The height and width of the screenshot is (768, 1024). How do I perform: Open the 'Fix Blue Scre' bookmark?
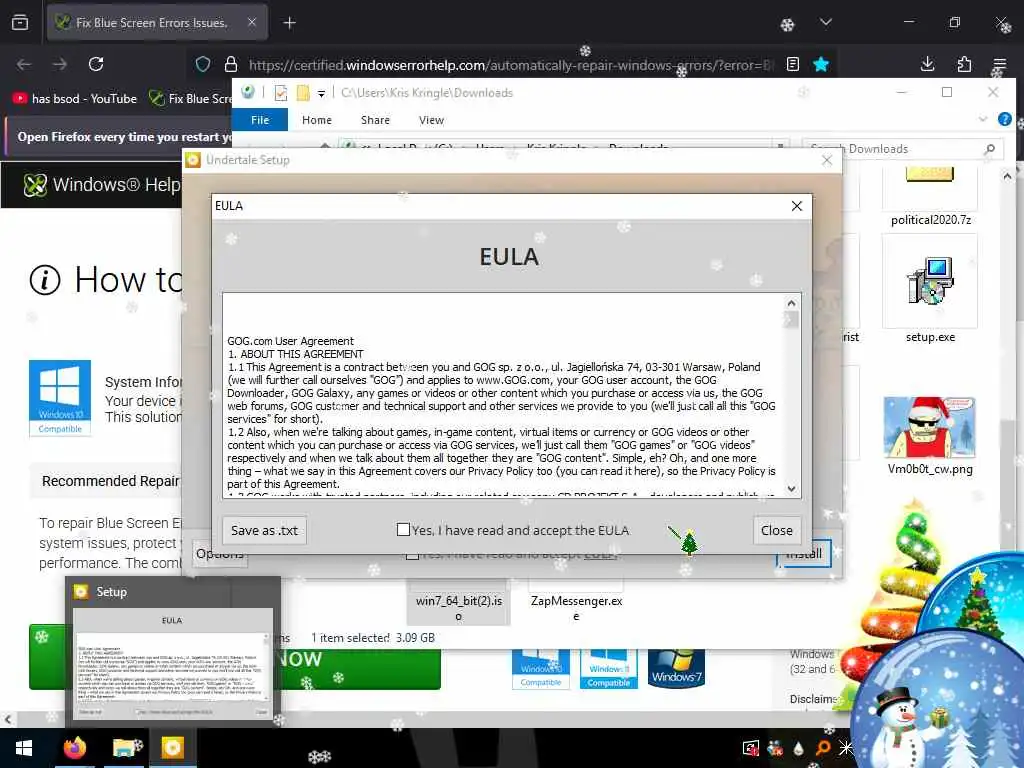[191, 99]
